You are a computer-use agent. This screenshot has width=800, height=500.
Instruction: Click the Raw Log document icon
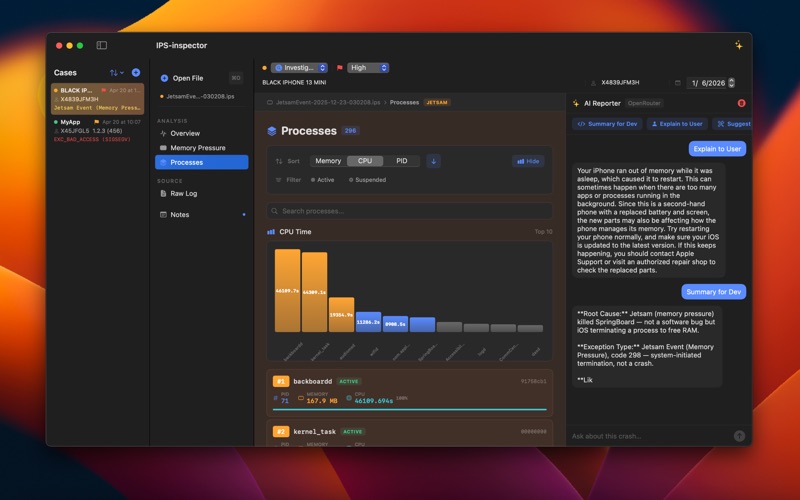tap(163, 193)
